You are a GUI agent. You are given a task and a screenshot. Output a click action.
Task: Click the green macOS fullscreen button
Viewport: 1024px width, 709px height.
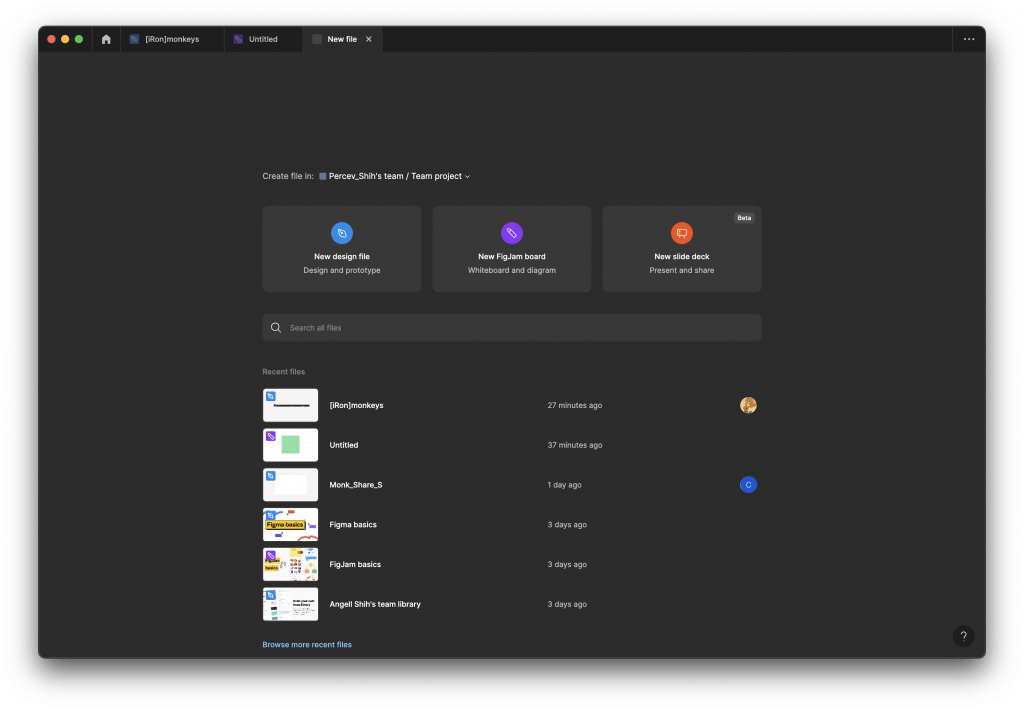click(x=78, y=39)
